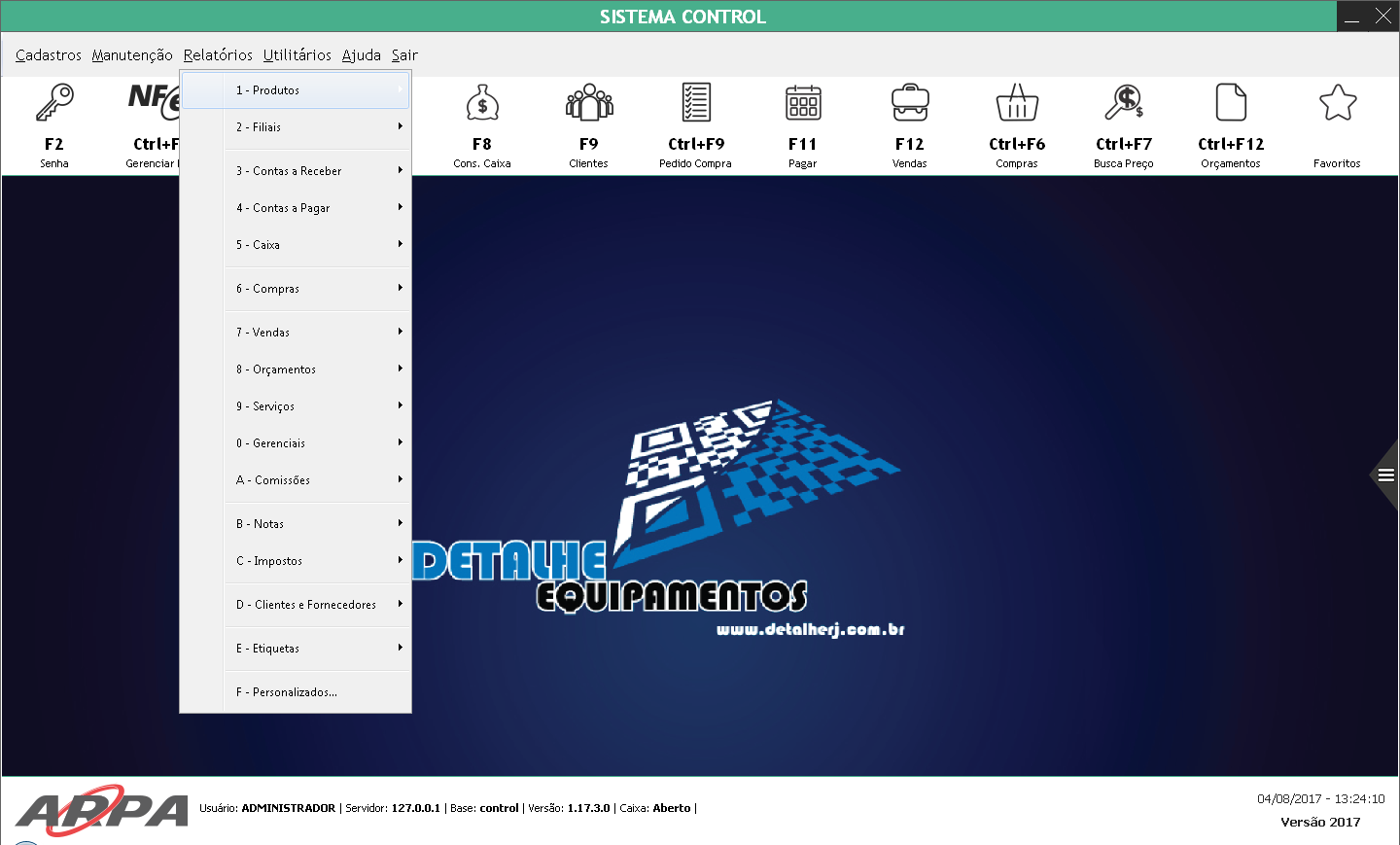The height and width of the screenshot is (845, 1400).
Task: Close the open Relatórios menu
Action: point(218,55)
